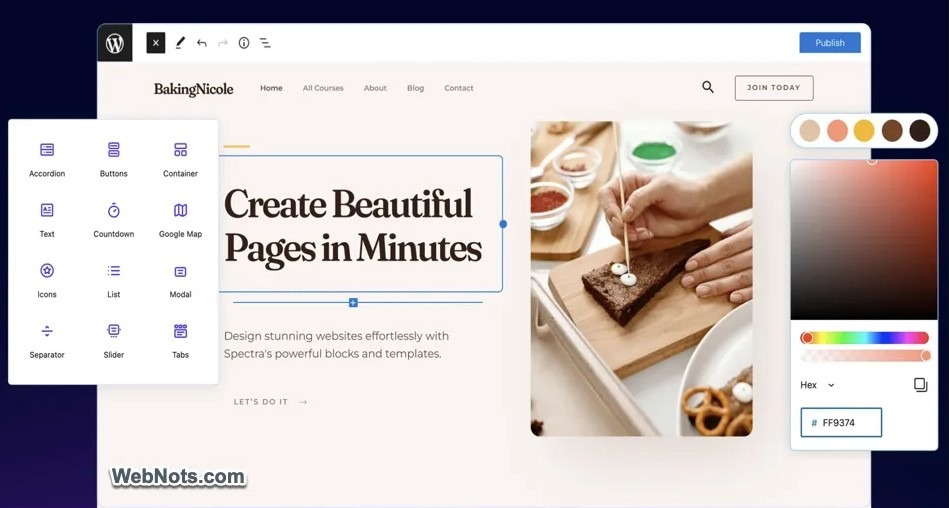Pick the yellow color swatch
The width and height of the screenshot is (949, 508).
864,131
